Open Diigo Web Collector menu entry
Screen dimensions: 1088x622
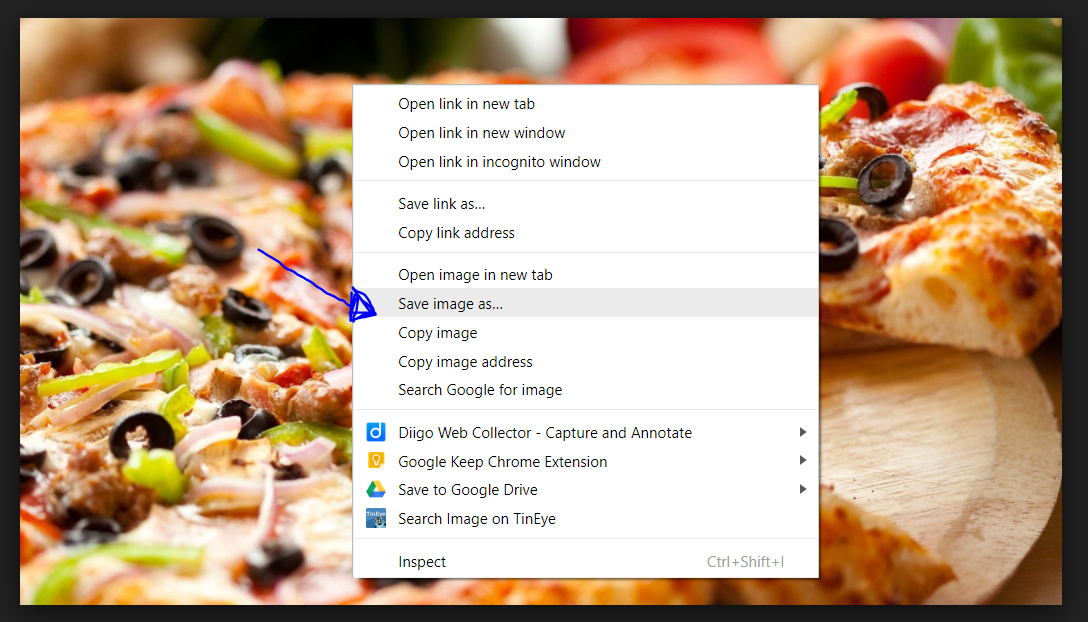coord(586,432)
